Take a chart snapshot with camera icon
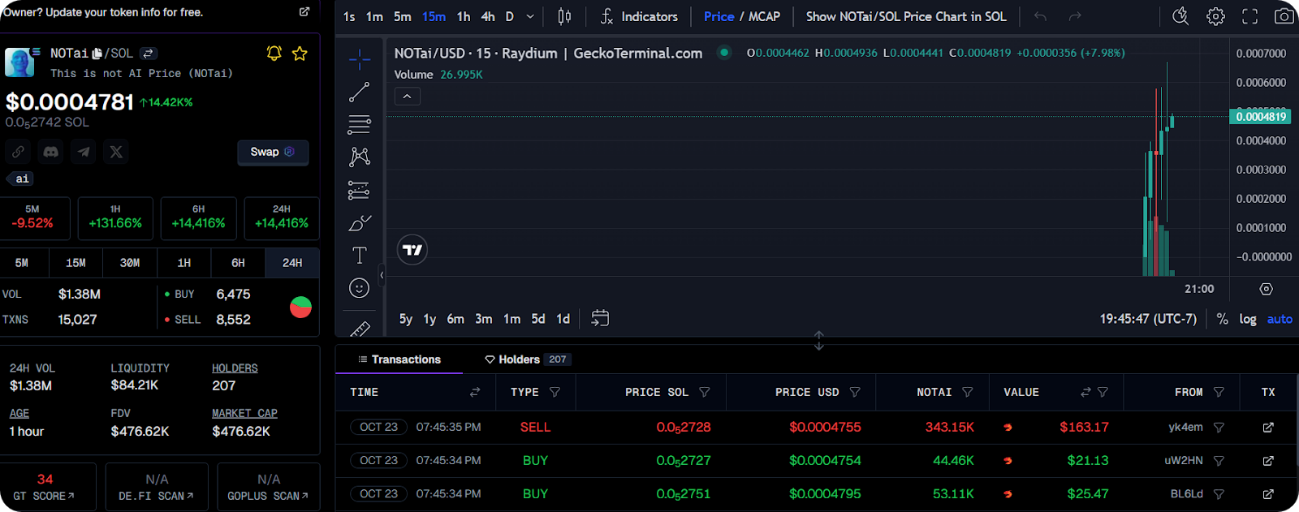This screenshot has height=512, width=1299. [1284, 16]
